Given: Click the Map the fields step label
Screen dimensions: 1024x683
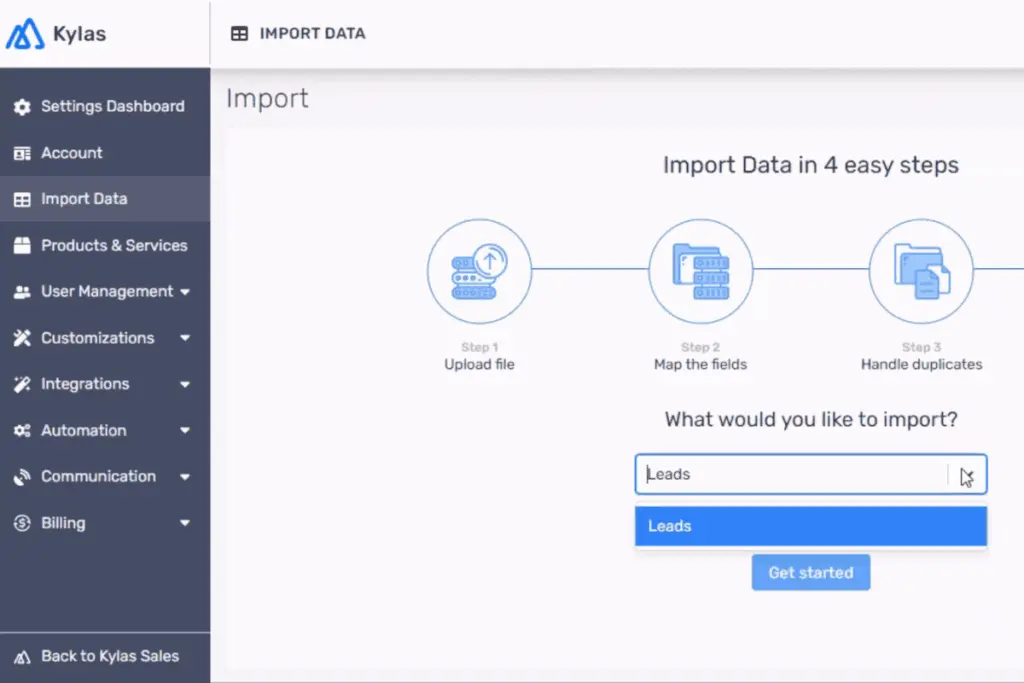Looking at the screenshot, I should point(701,364).
